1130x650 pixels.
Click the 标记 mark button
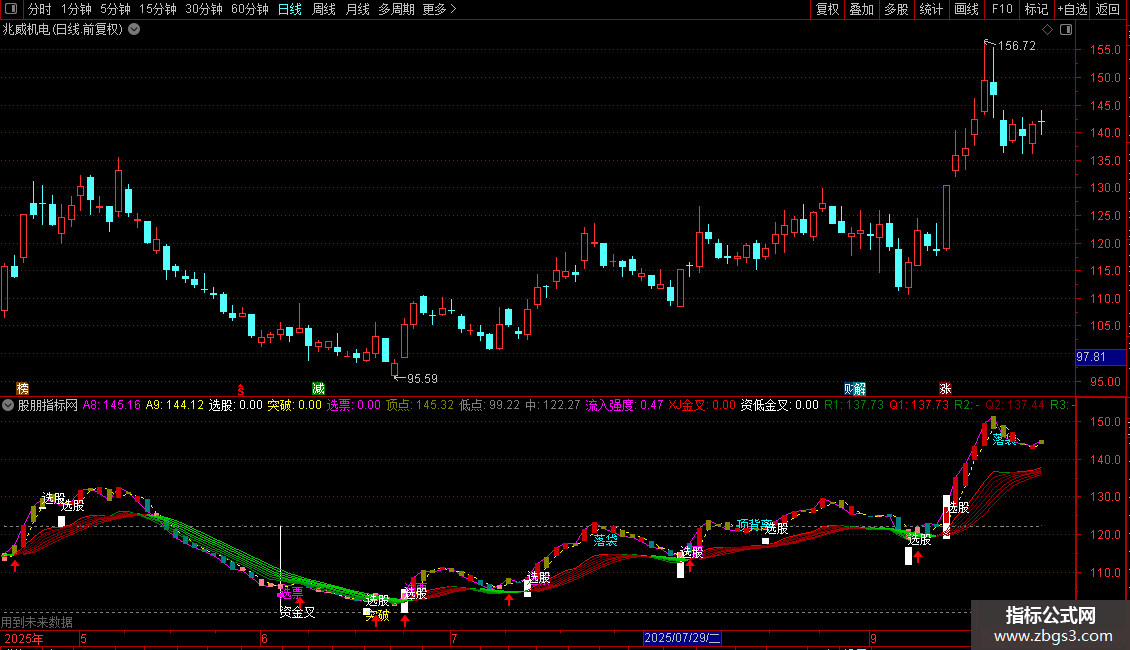(1036, 9)
